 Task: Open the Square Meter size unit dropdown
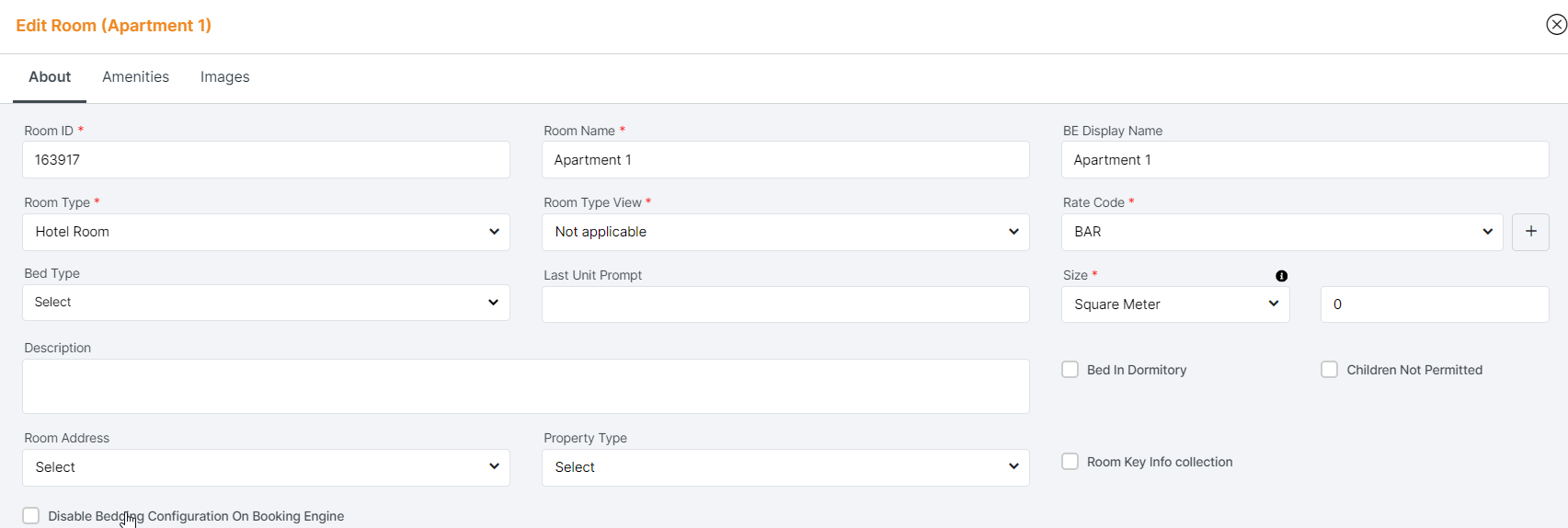[1175, 304]
